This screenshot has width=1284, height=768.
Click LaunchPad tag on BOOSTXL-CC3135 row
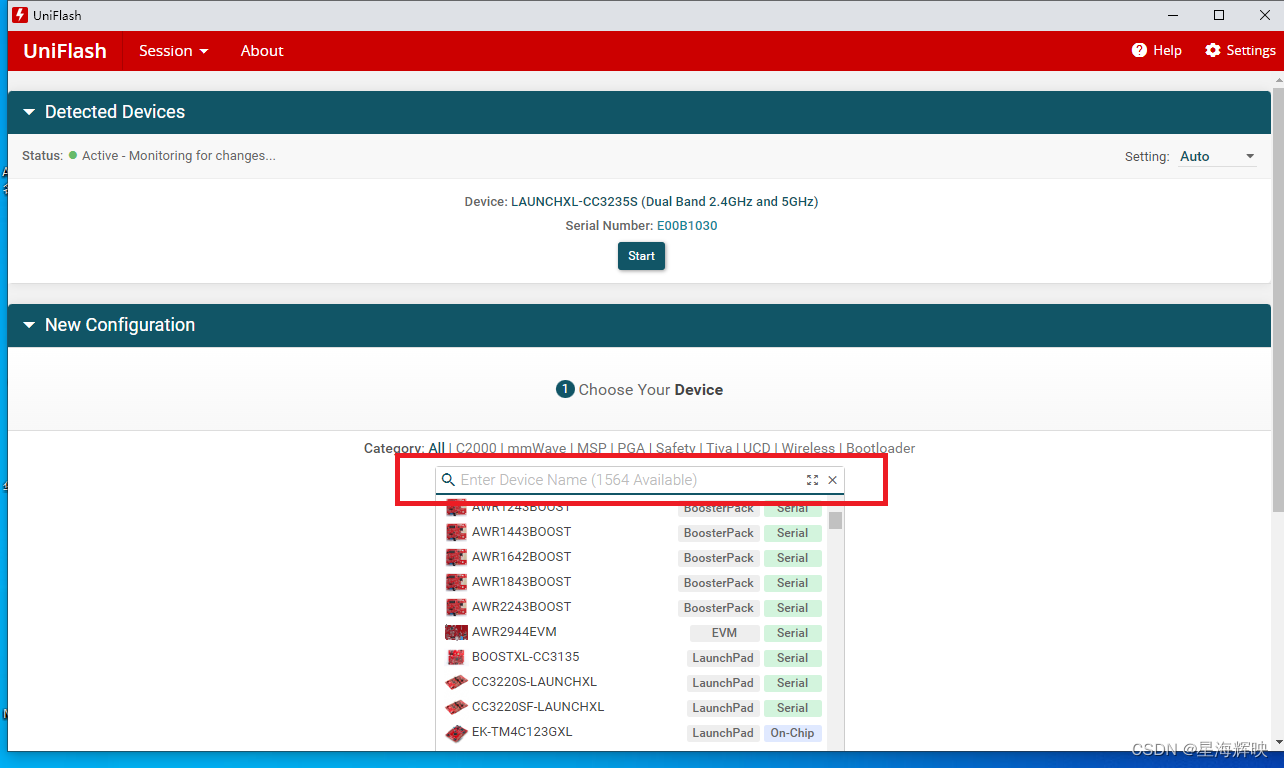coord(723,658)
